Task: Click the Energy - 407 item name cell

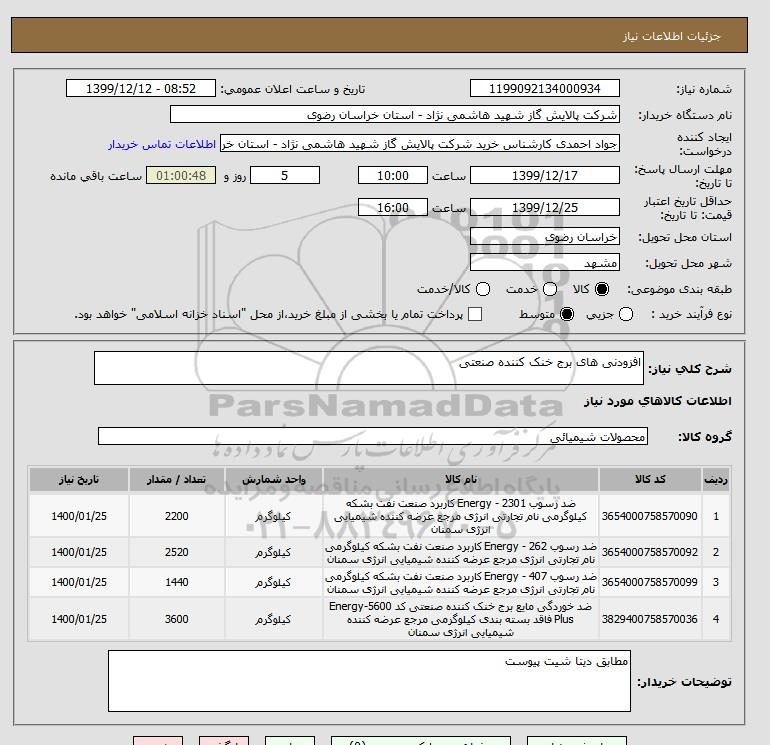Action: point(461,582)
